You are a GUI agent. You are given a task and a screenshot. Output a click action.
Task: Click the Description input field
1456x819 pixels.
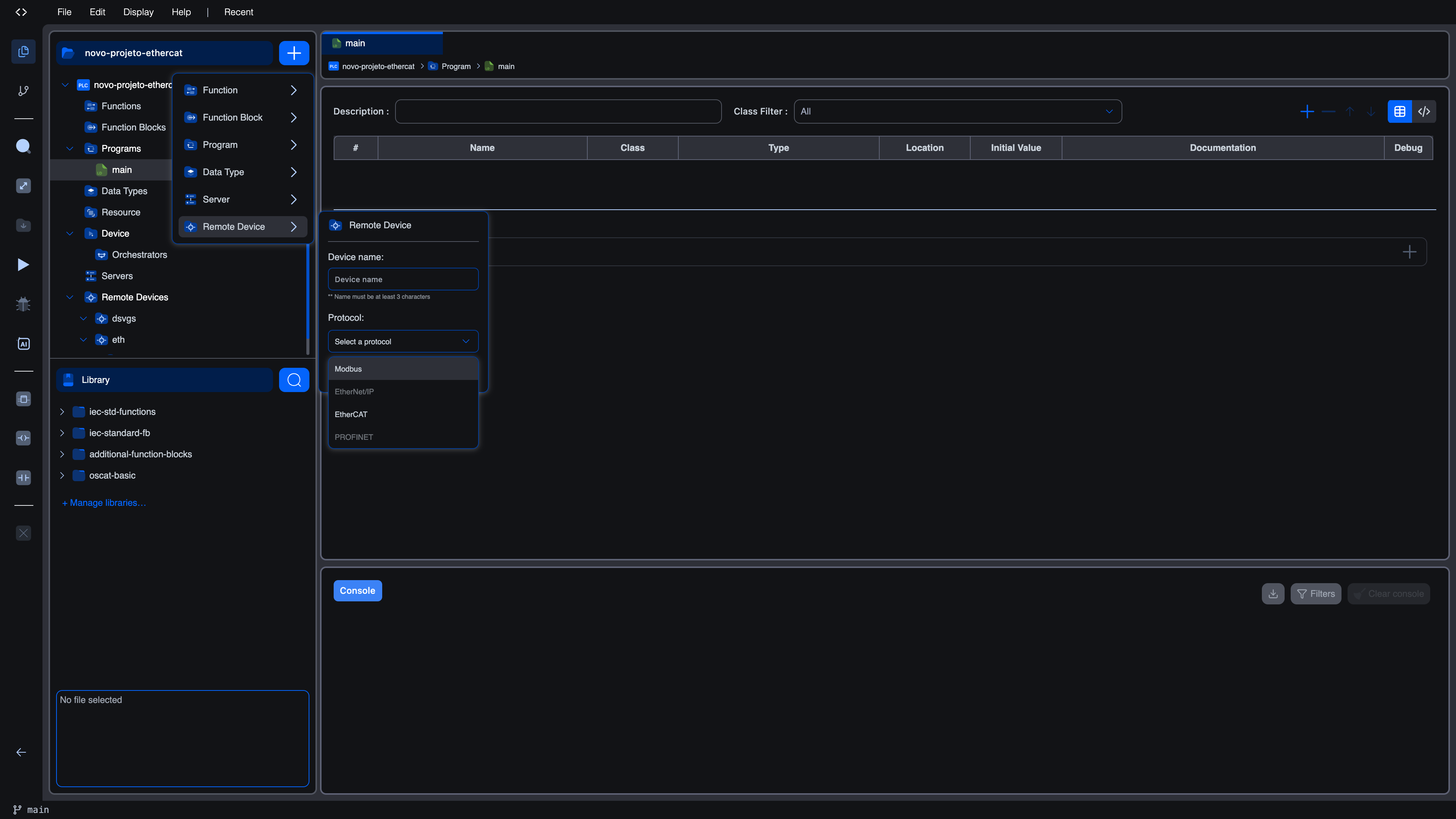point(558,111)
